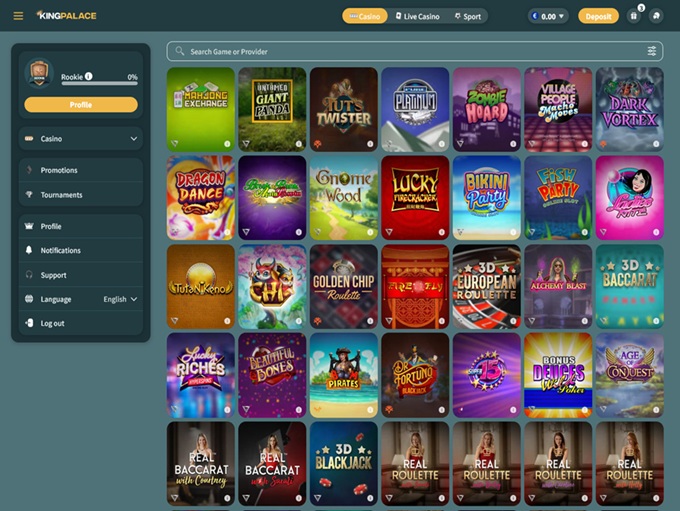The image size is (680, 511).
Task: Click the info icon on Dark Vortex
Action: 656,144
